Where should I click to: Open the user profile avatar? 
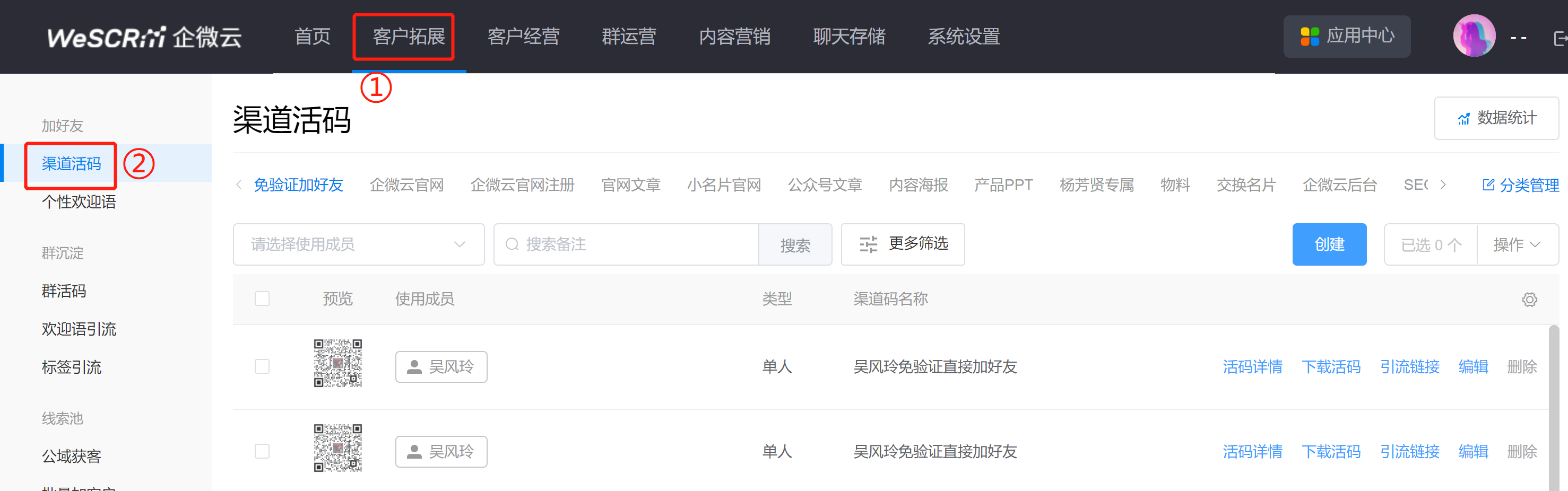[x=1474, y=37]
